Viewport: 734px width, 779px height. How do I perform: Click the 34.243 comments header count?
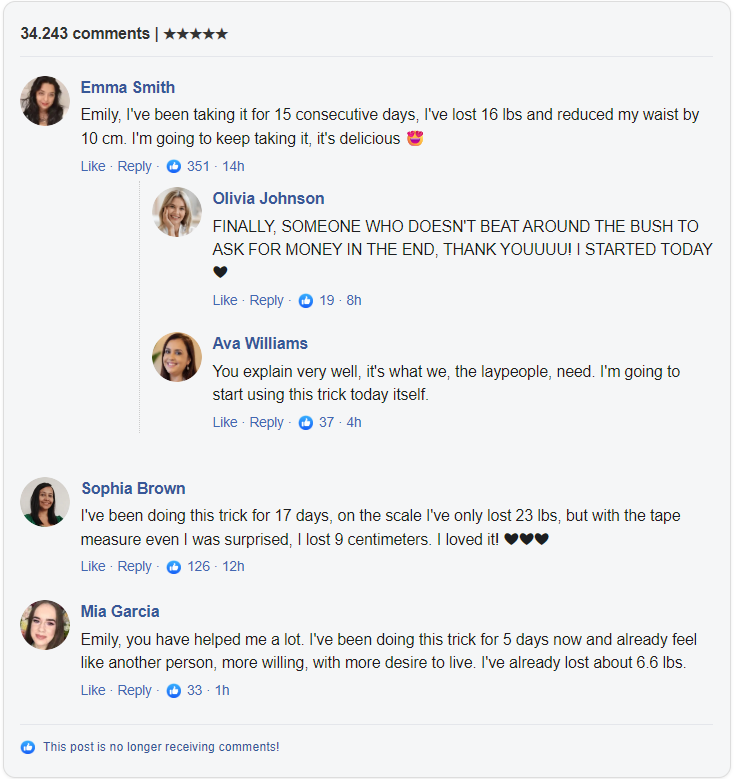click(85, 33)
